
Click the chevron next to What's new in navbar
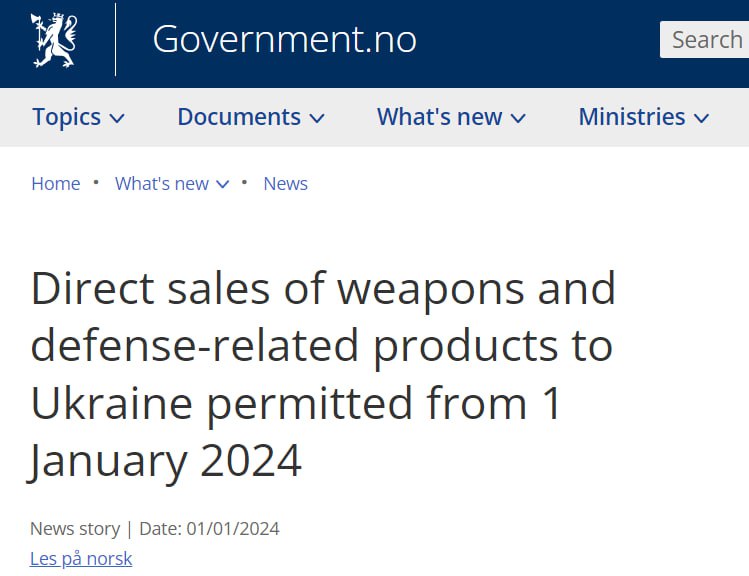pos(518,119)
